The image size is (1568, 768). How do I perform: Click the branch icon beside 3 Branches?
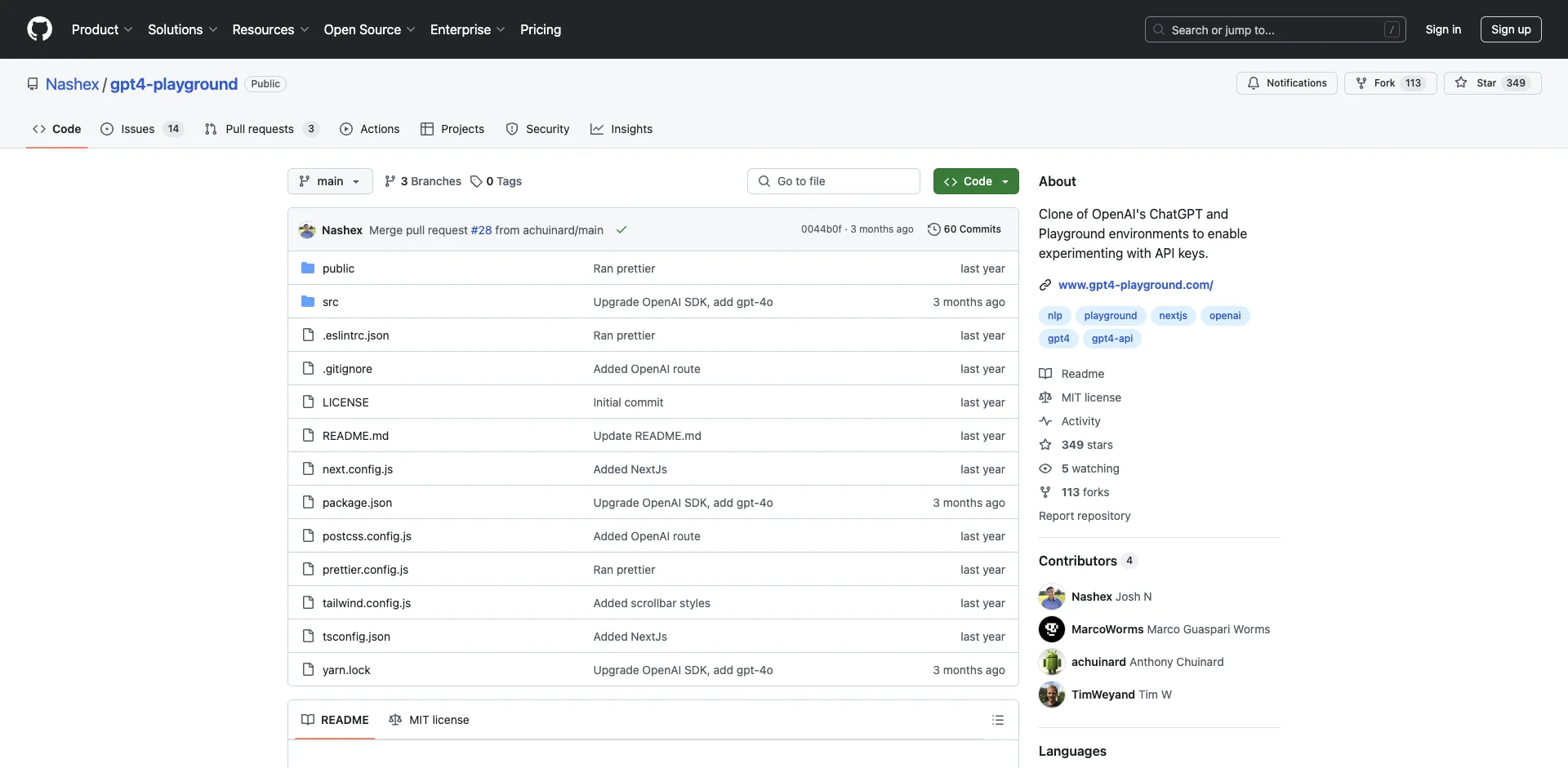click(x=390, y=181)
